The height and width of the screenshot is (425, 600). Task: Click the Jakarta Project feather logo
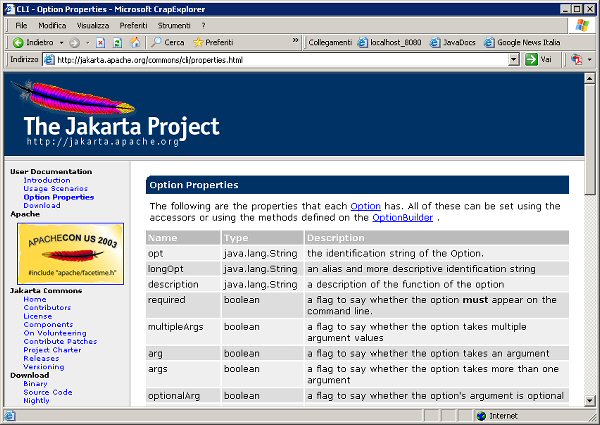tap(115, 114)
